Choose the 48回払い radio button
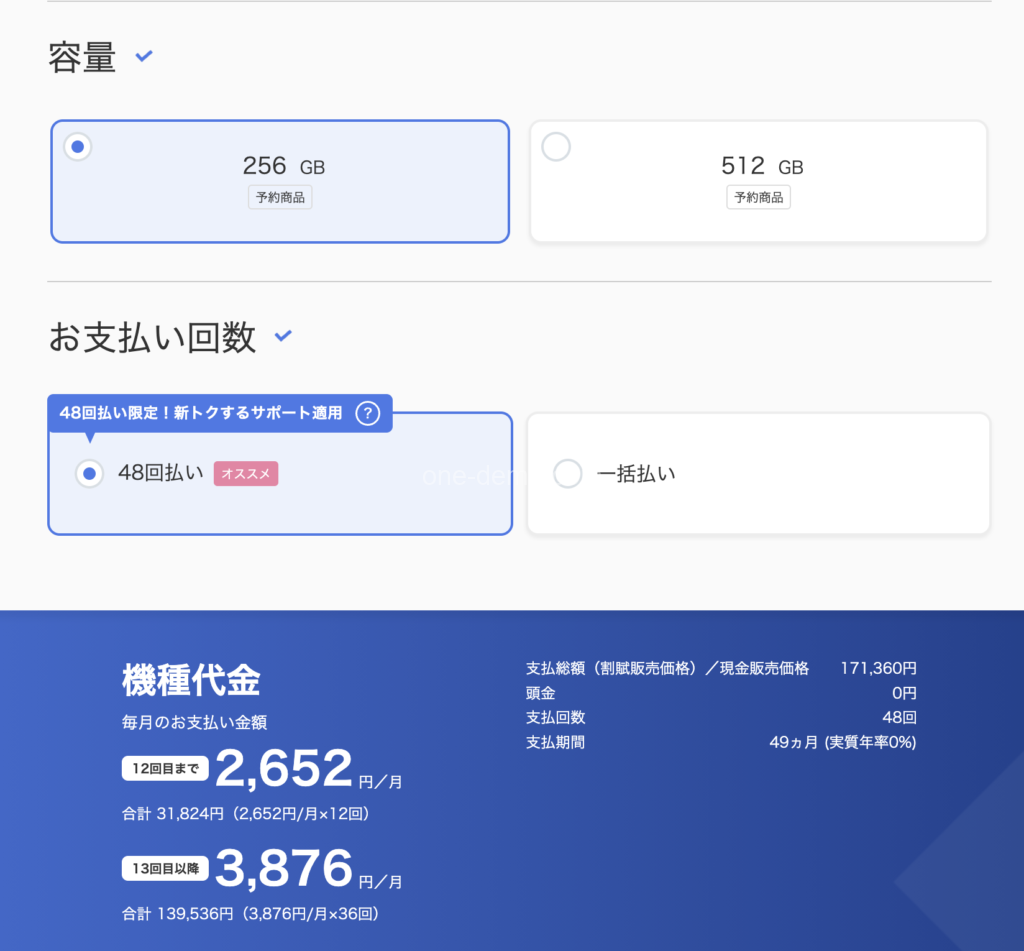1024x951 pixels. coord(90,474)
